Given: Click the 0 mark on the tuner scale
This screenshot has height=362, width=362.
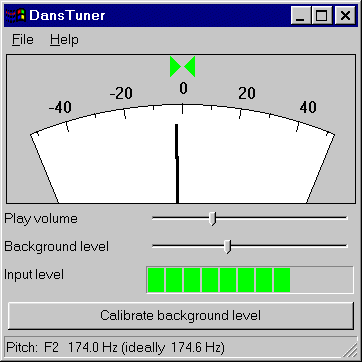Looking at the screenshot, I should pyautogui.click(x=183, y=88).
